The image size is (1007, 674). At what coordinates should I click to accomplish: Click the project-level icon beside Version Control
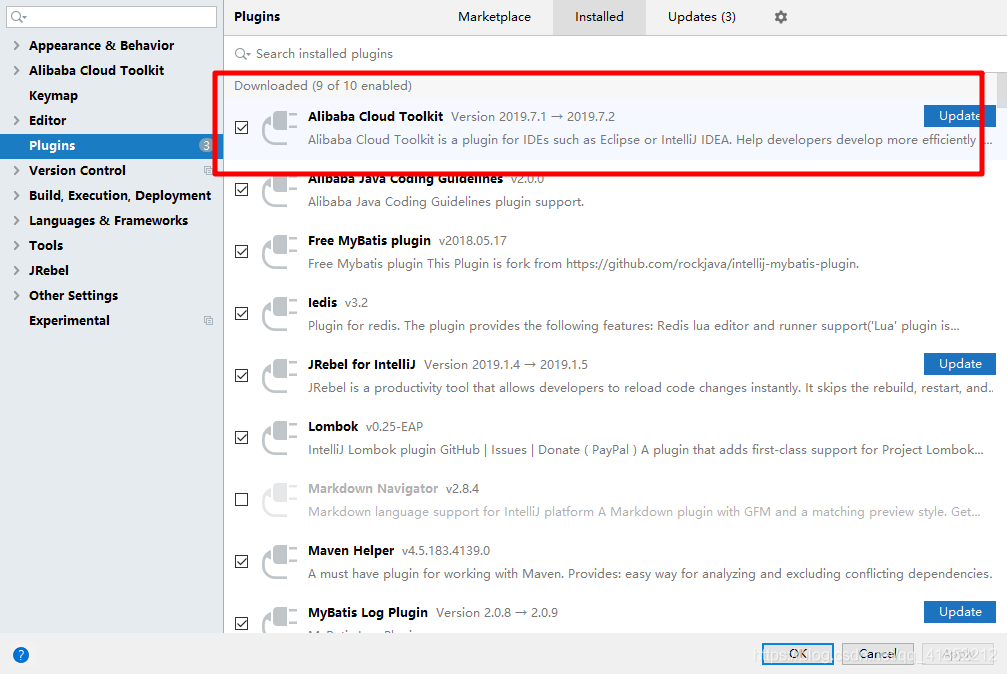(208, 170)
